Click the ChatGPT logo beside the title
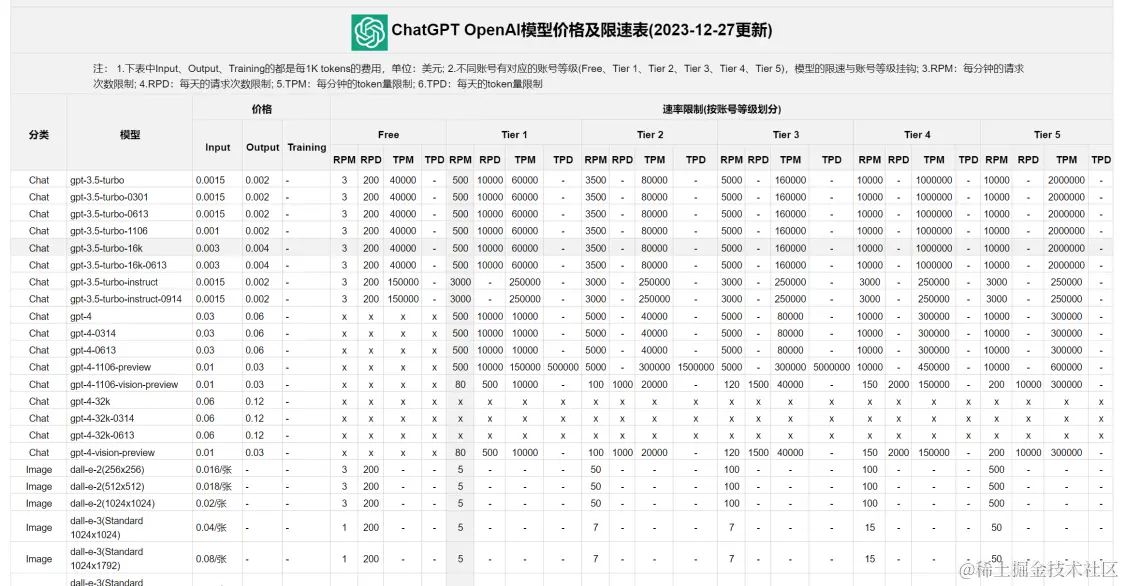The width and height of the screenshot is (1125, 586). tap(369, 32)
